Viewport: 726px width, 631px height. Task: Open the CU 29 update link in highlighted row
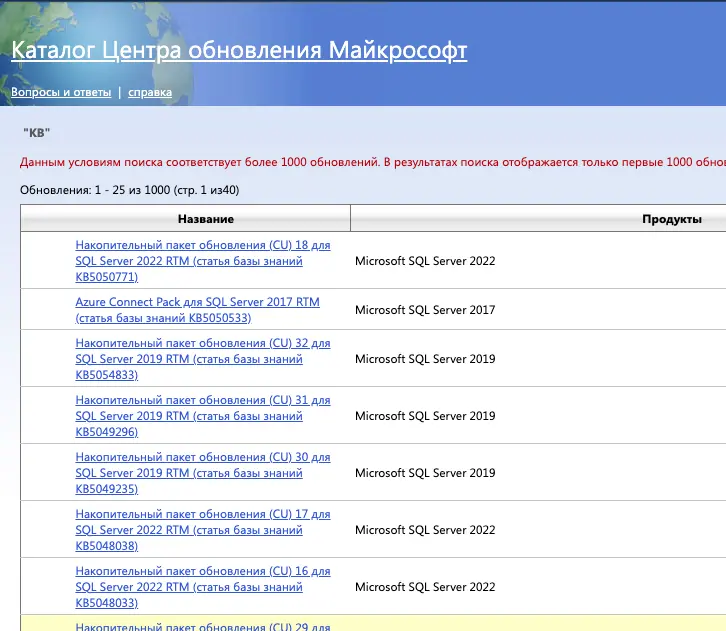pos(203,626)
